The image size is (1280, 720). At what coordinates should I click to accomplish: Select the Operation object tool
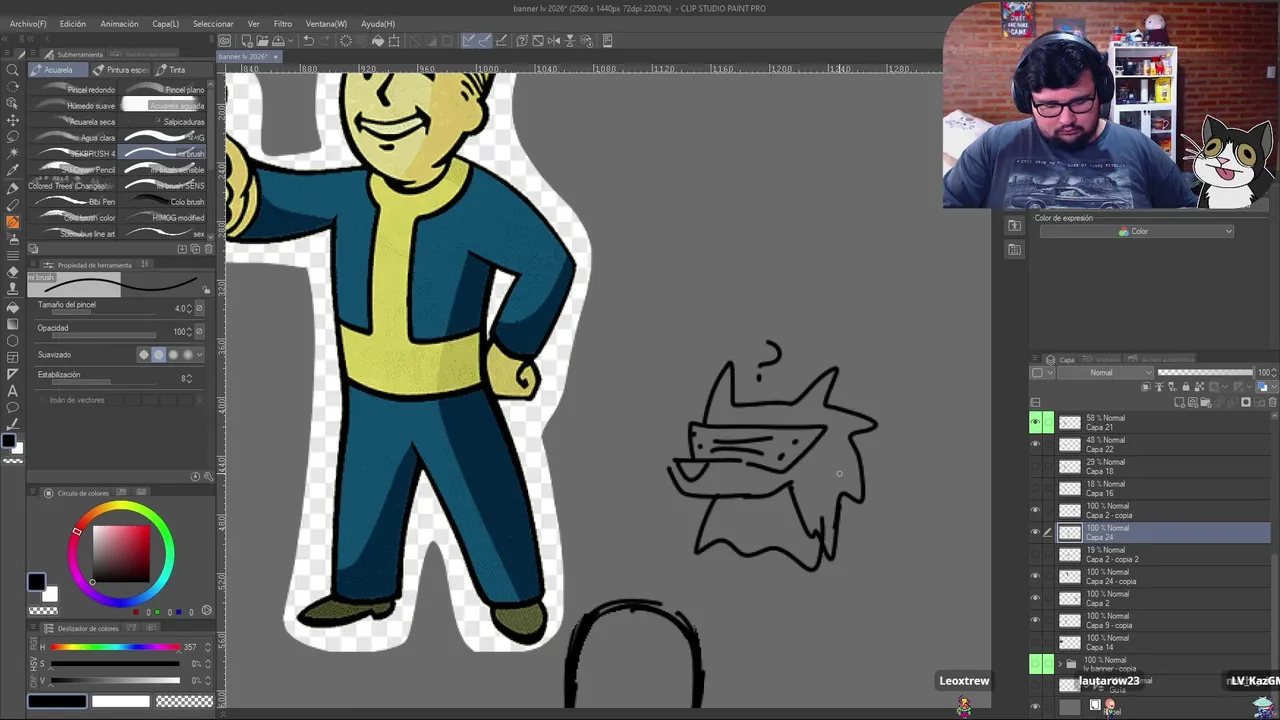pos(12,103)
